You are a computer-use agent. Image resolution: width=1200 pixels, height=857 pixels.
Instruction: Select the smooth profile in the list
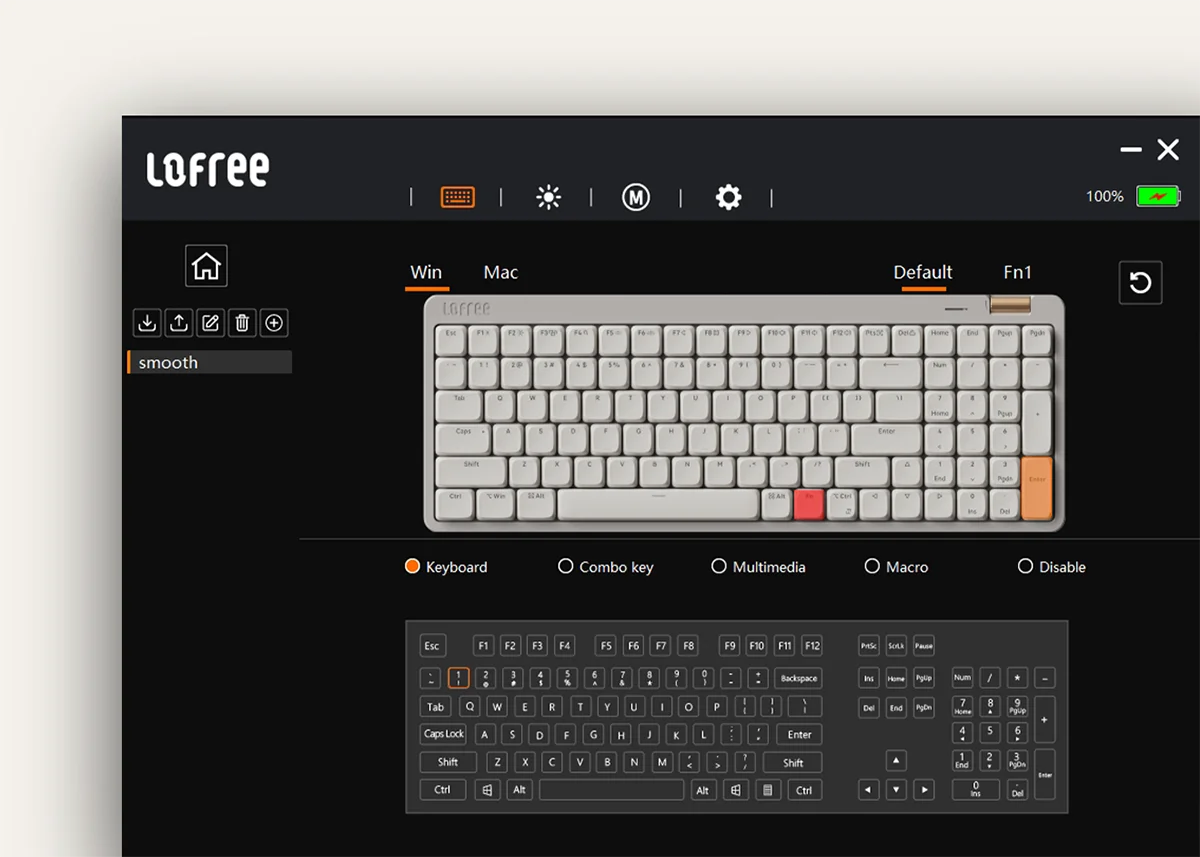click(210, 362)
